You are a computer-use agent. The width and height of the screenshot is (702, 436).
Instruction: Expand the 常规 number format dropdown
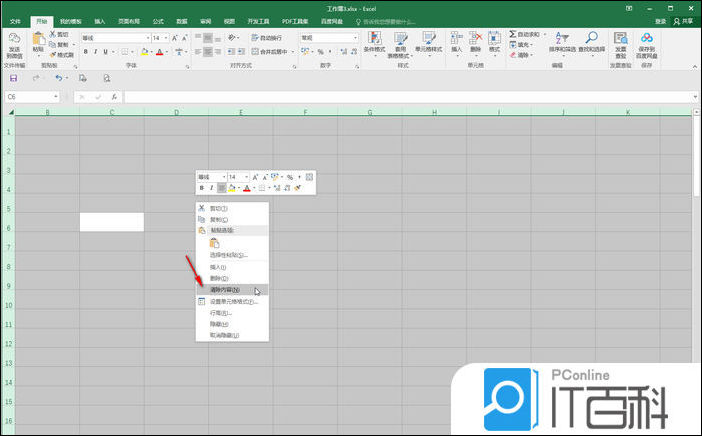pyautogui.click(x=354, y=38)
